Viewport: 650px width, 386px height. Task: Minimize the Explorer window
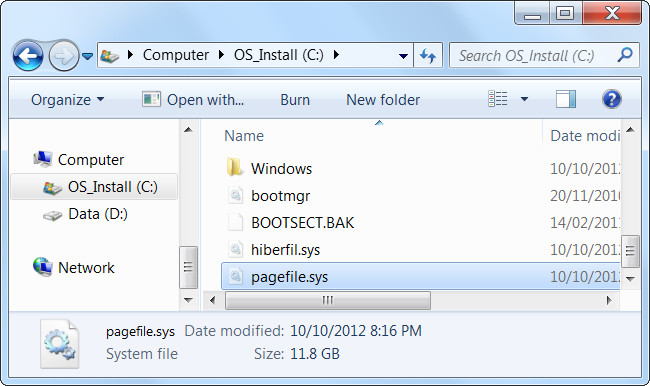[532, 13]
